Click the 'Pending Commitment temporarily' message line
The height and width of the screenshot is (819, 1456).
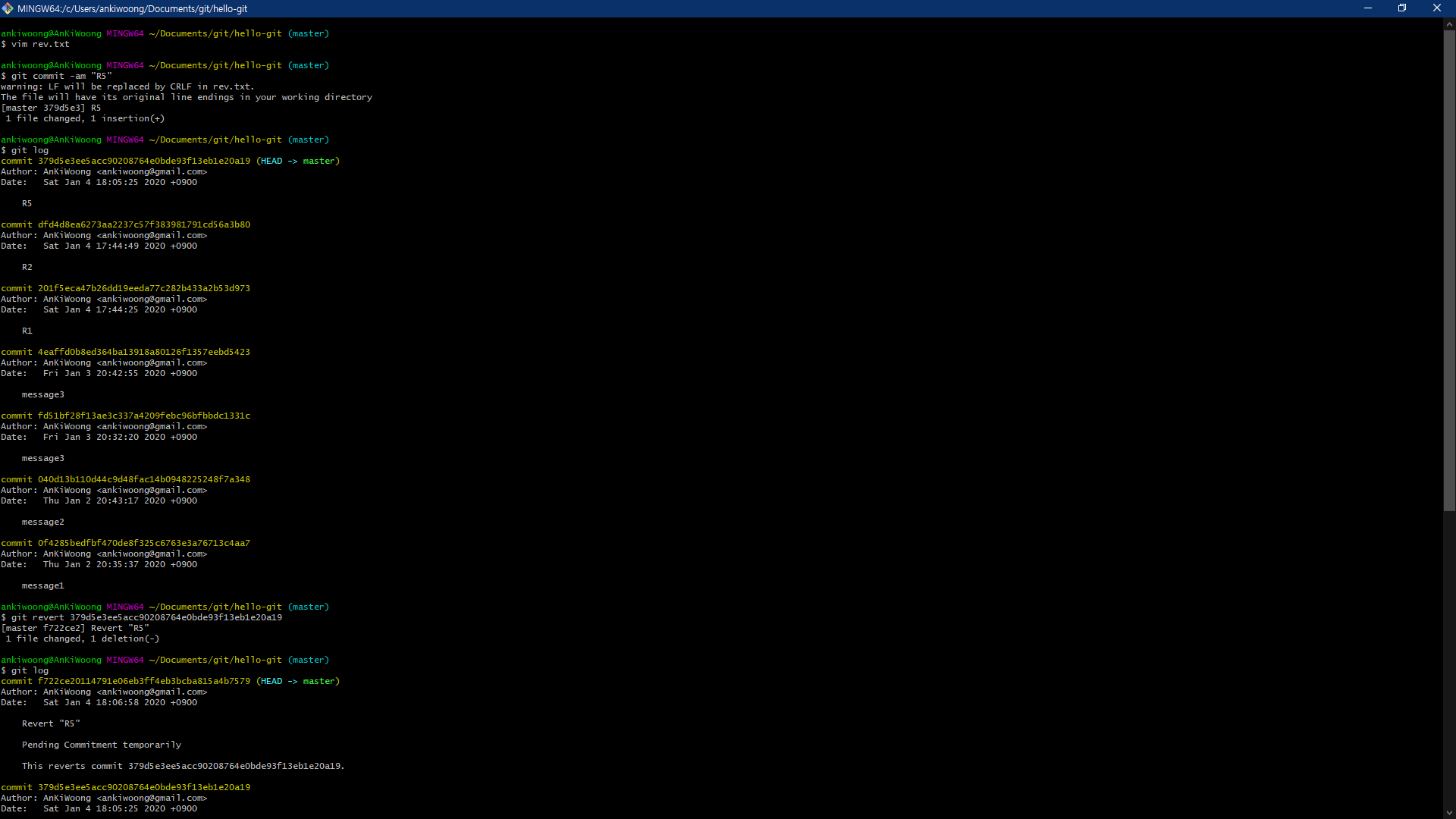tap(102, 745)
